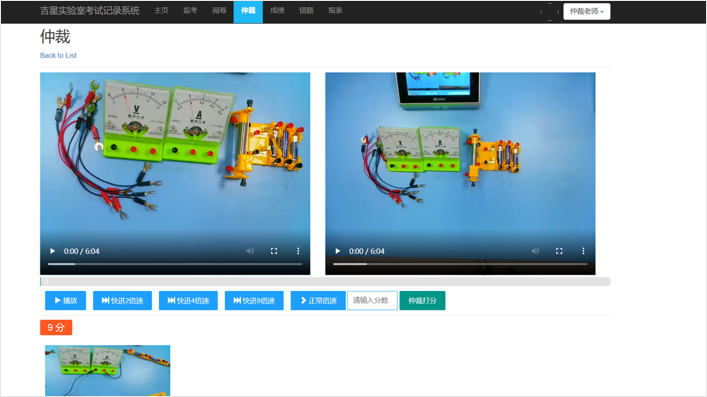Switch back to 正常倍速 speed
The width and height of the screenshot is (707, 397).
(x=318, y=300)
